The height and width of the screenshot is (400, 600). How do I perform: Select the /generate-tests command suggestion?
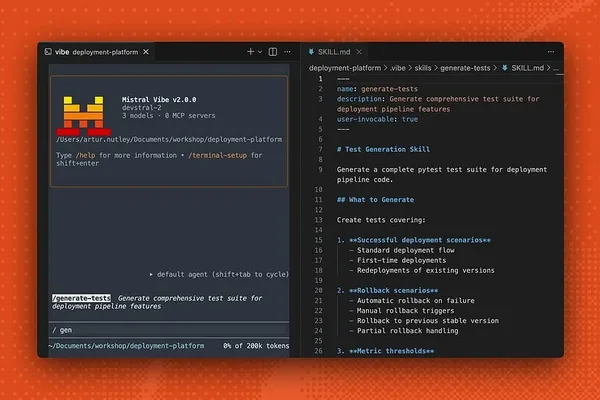tap(82, 298)
